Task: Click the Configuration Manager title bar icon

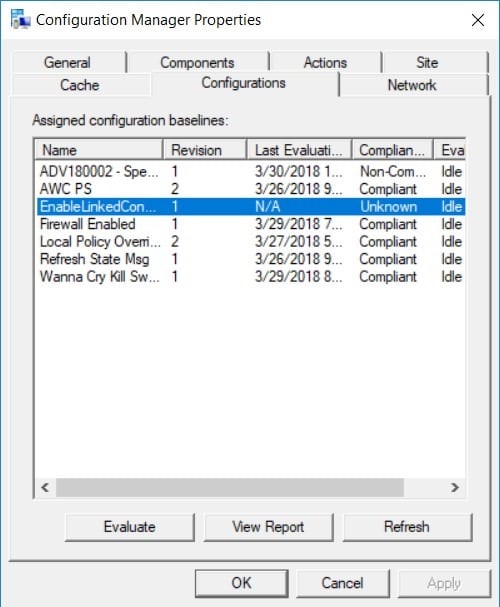Action: pos(21,19)
